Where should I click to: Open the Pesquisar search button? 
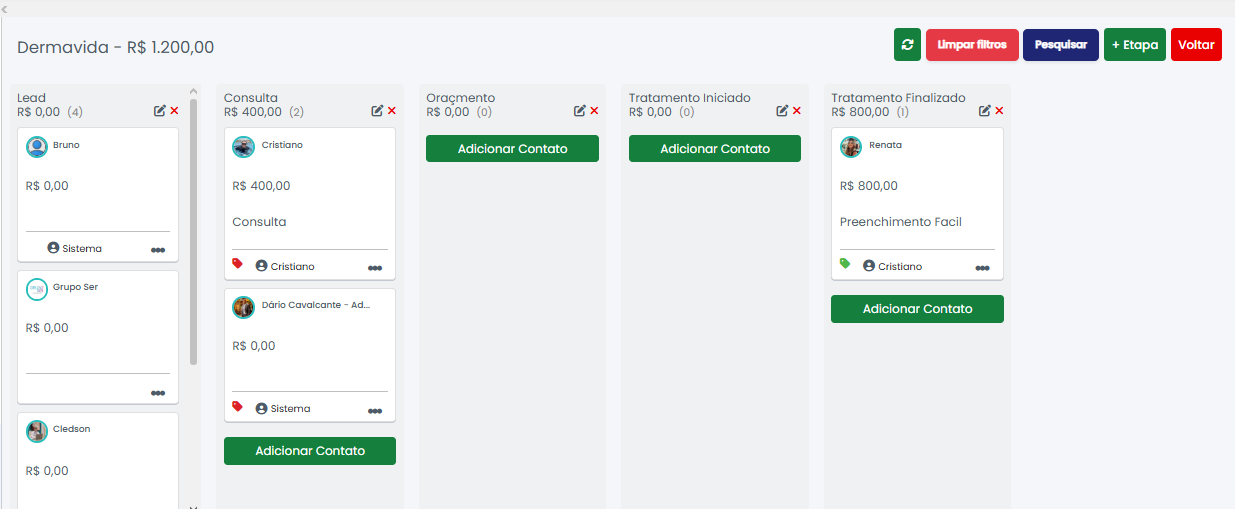tap(1061, 45)
